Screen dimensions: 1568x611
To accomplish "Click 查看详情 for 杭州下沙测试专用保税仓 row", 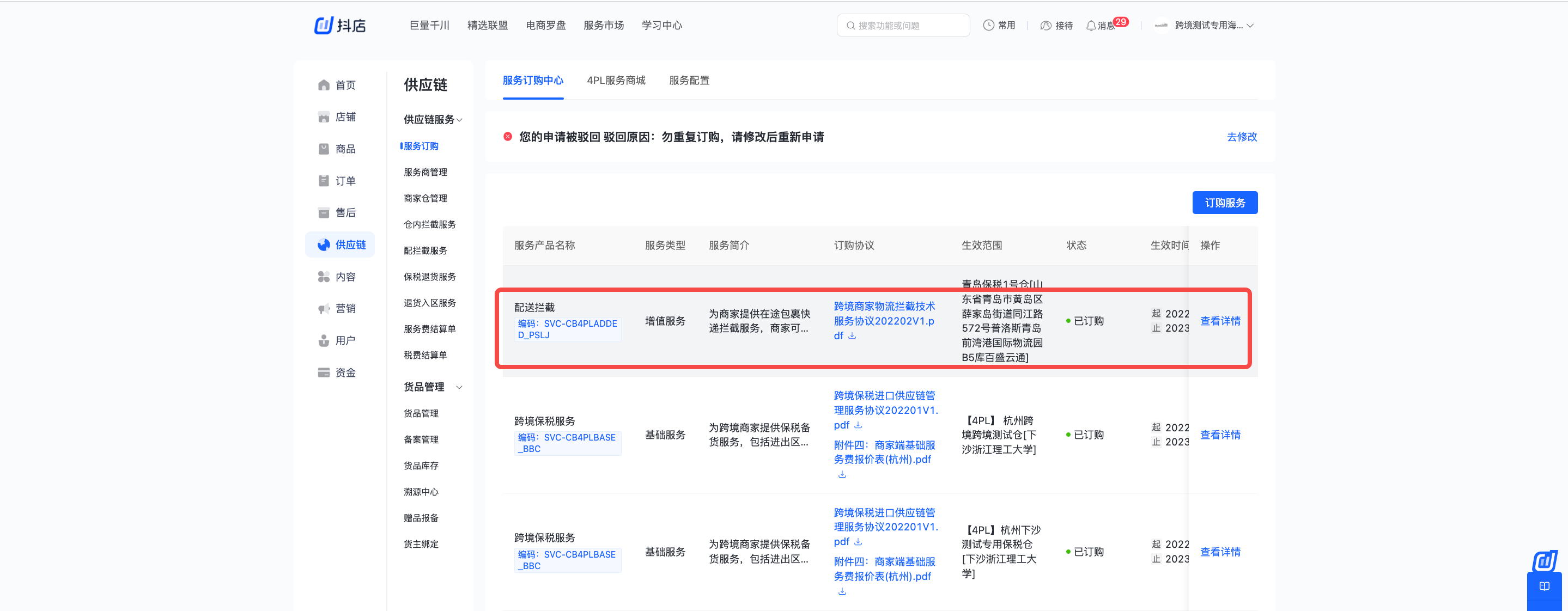I will pos(1220,552).
